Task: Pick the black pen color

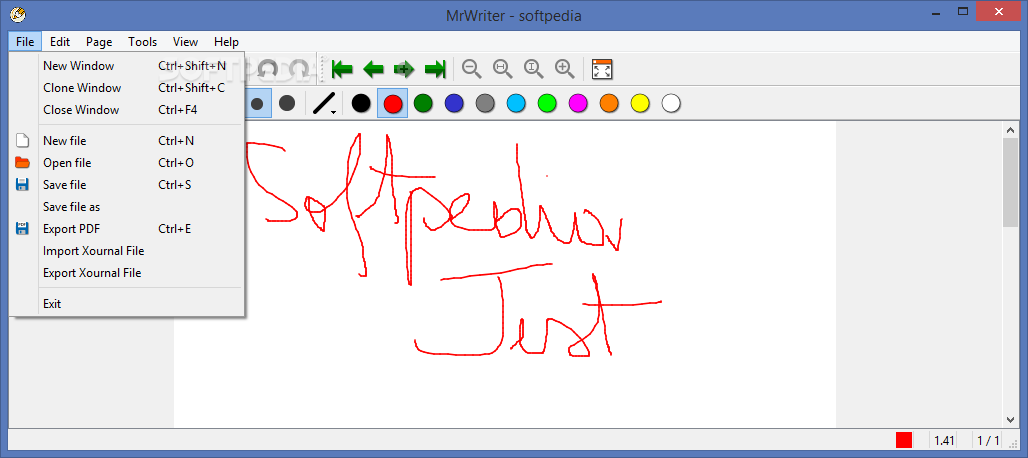Action: [x=361, y=104]
